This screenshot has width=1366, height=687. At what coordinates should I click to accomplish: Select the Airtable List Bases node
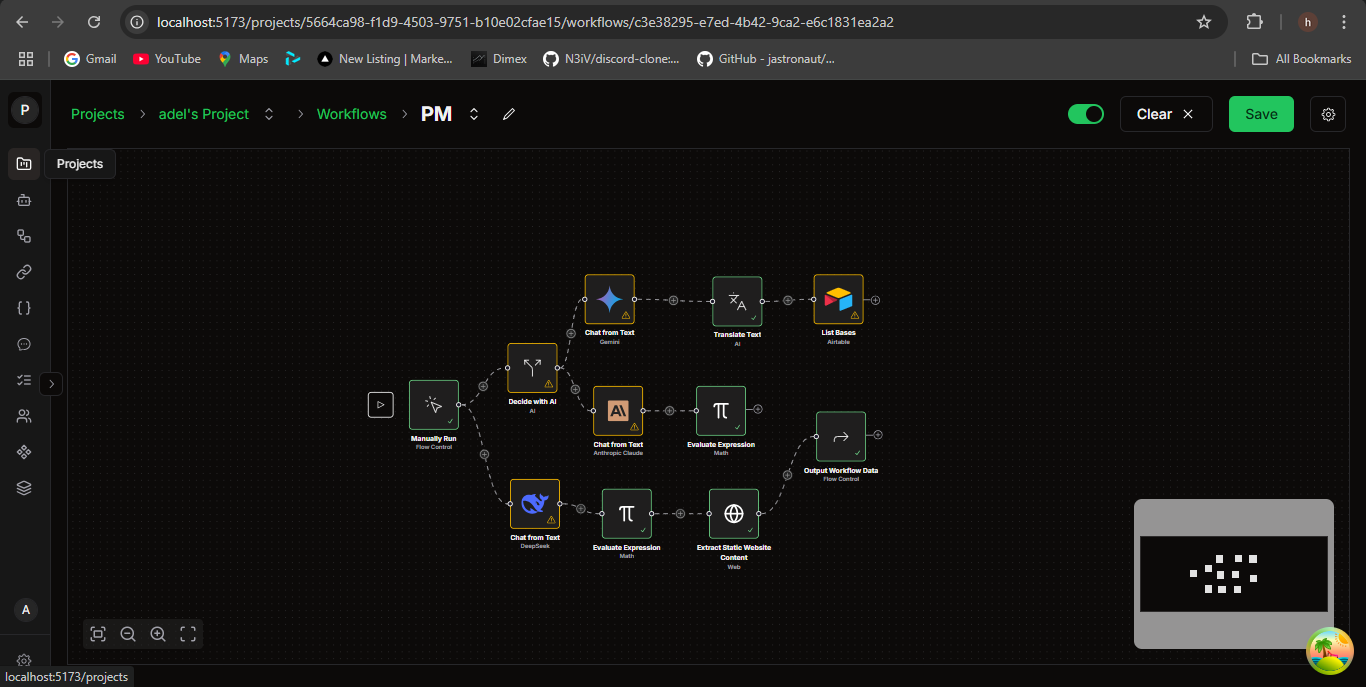coord(838,299)
